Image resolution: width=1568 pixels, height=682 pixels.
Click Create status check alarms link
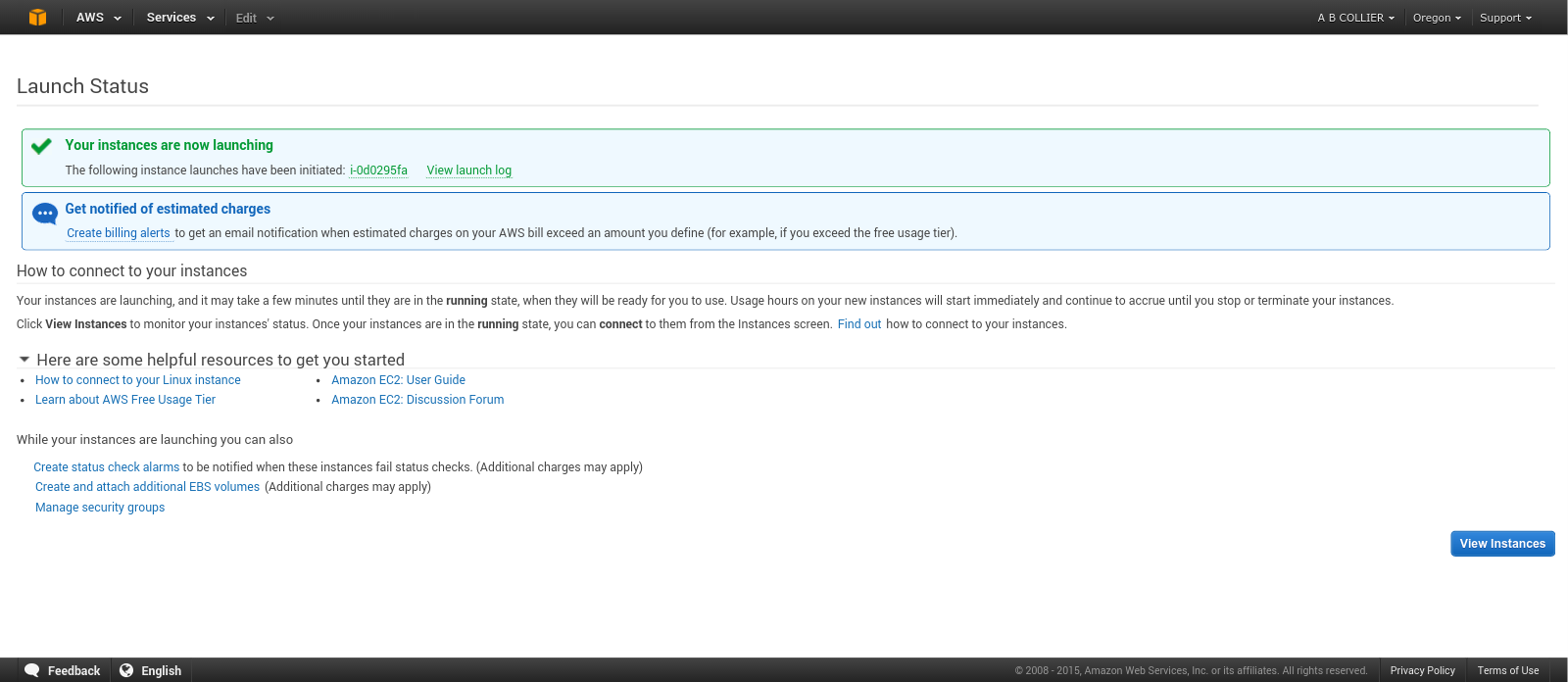(107, 467)
